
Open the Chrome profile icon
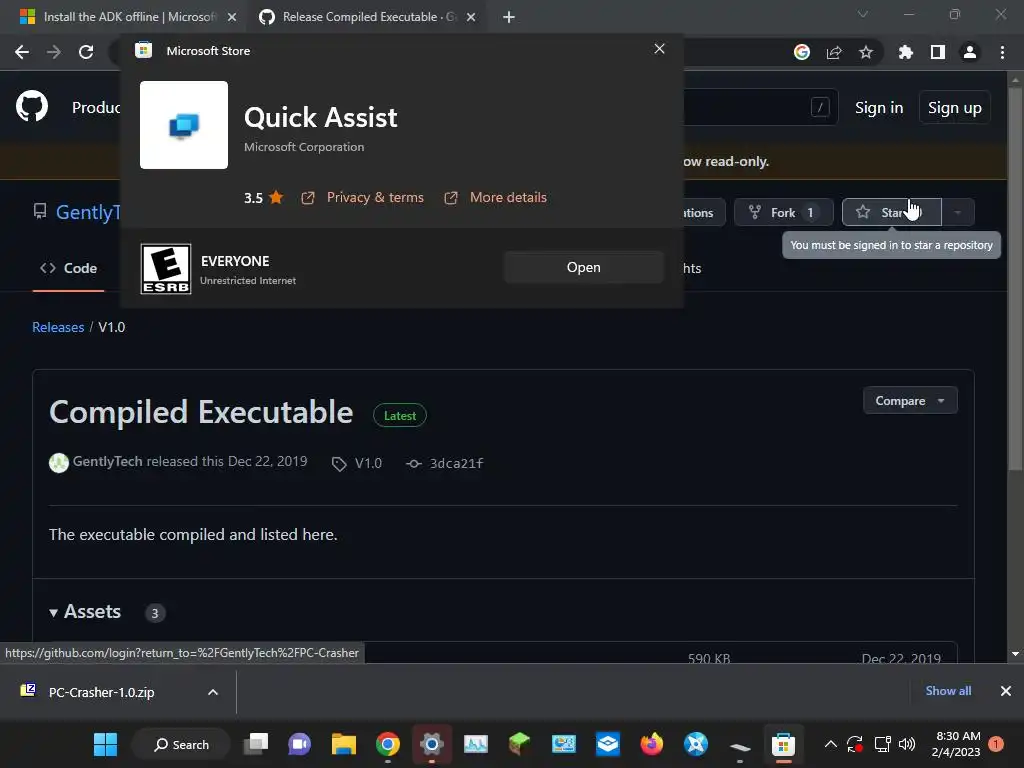coord(970,52)
